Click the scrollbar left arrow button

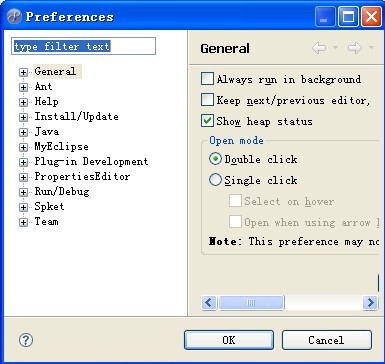pyautogui.click(x=209, y=303)
